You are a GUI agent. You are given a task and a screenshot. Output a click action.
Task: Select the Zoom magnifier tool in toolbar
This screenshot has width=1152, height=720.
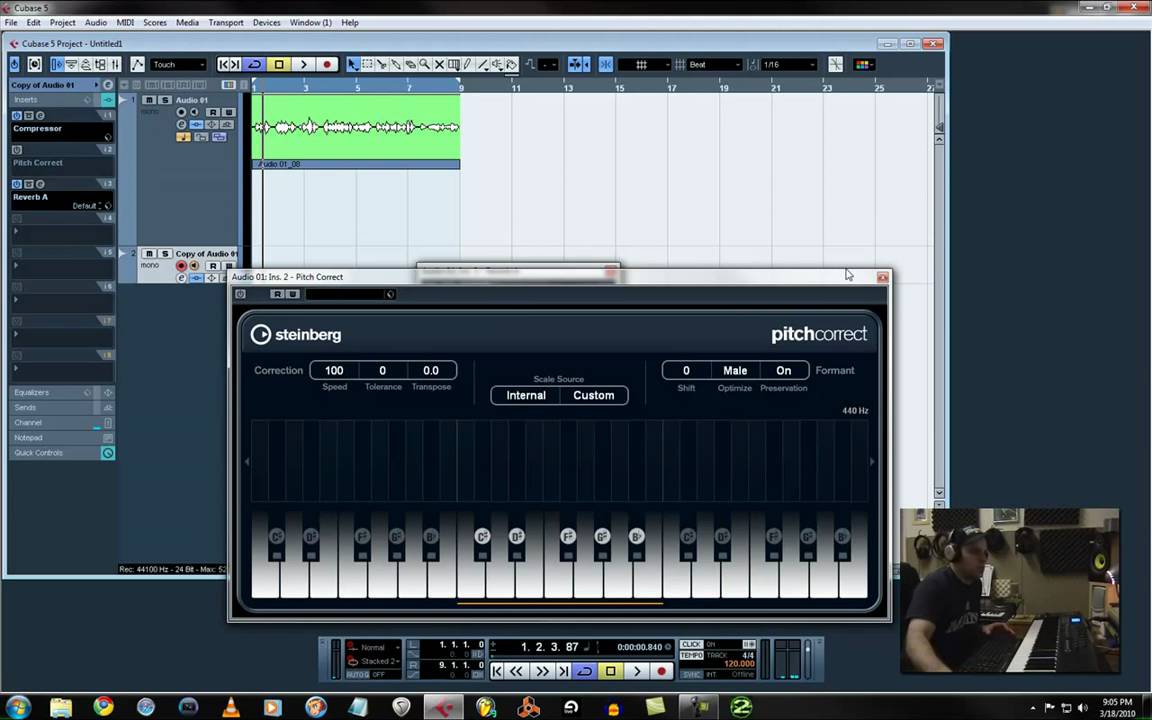pyautogui.click(x=424, y=65)
